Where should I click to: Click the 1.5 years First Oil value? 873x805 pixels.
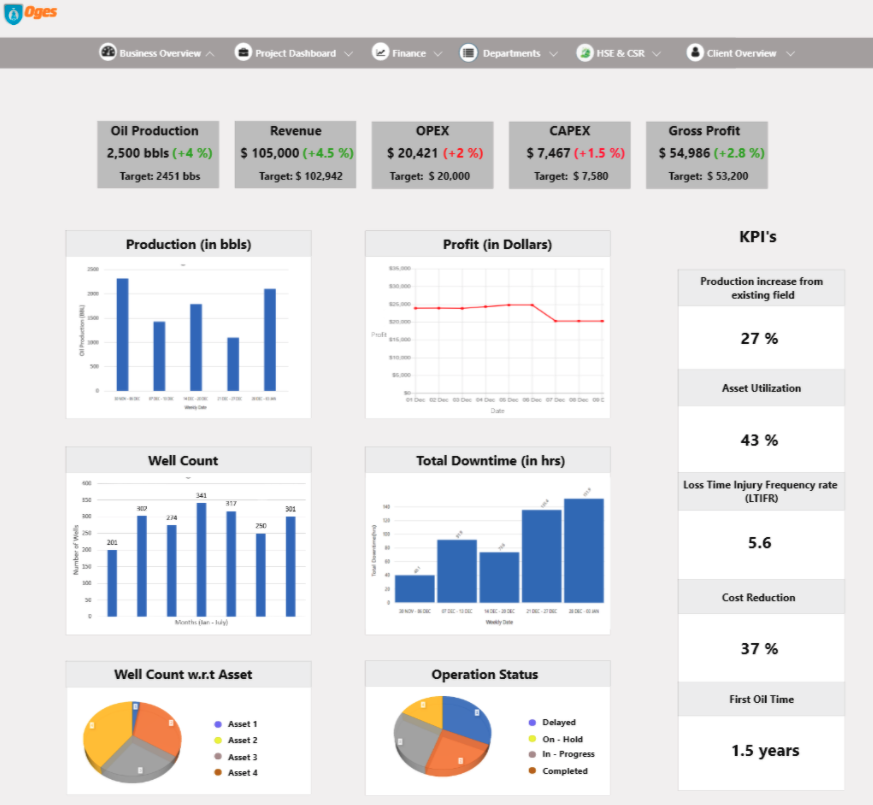(765, 750)
